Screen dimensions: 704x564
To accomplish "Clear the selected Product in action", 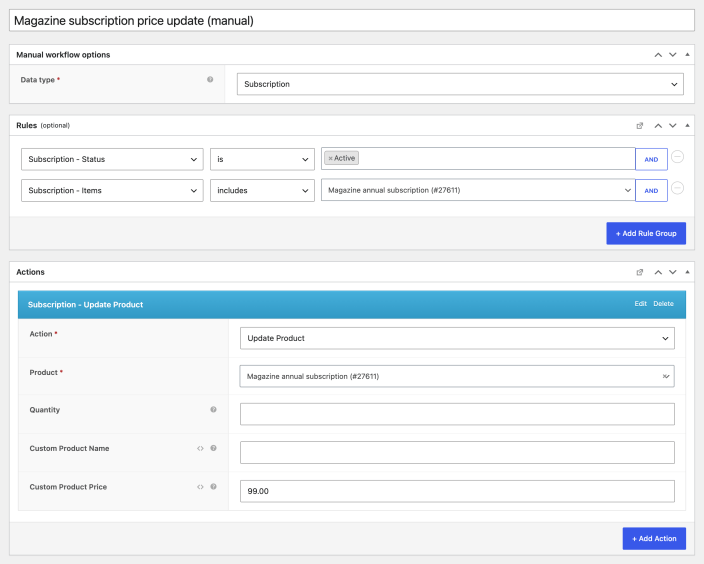I will 665,376.
